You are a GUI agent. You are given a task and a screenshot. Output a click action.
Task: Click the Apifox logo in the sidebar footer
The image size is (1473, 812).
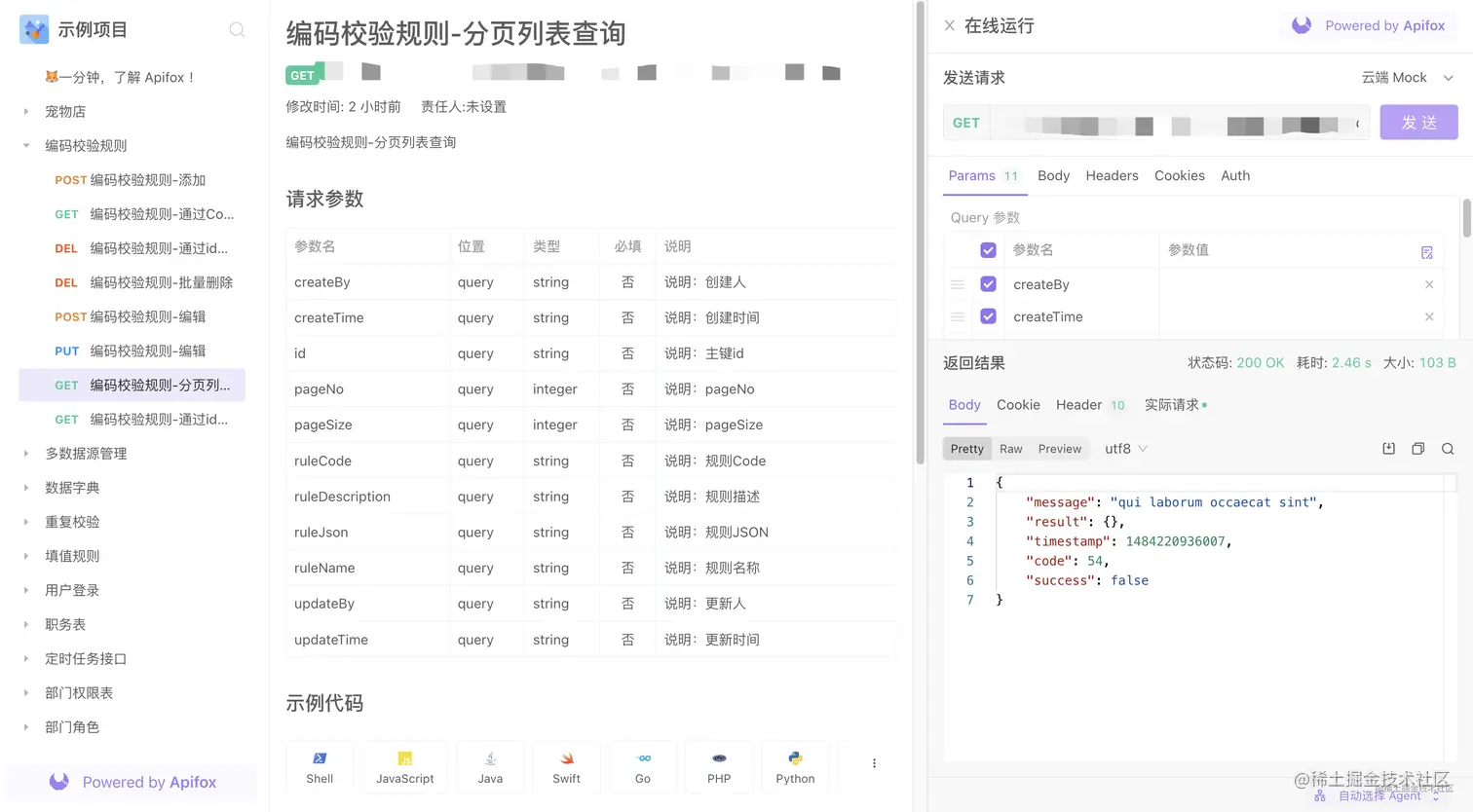pyautogui.click(x=59, y=782)
